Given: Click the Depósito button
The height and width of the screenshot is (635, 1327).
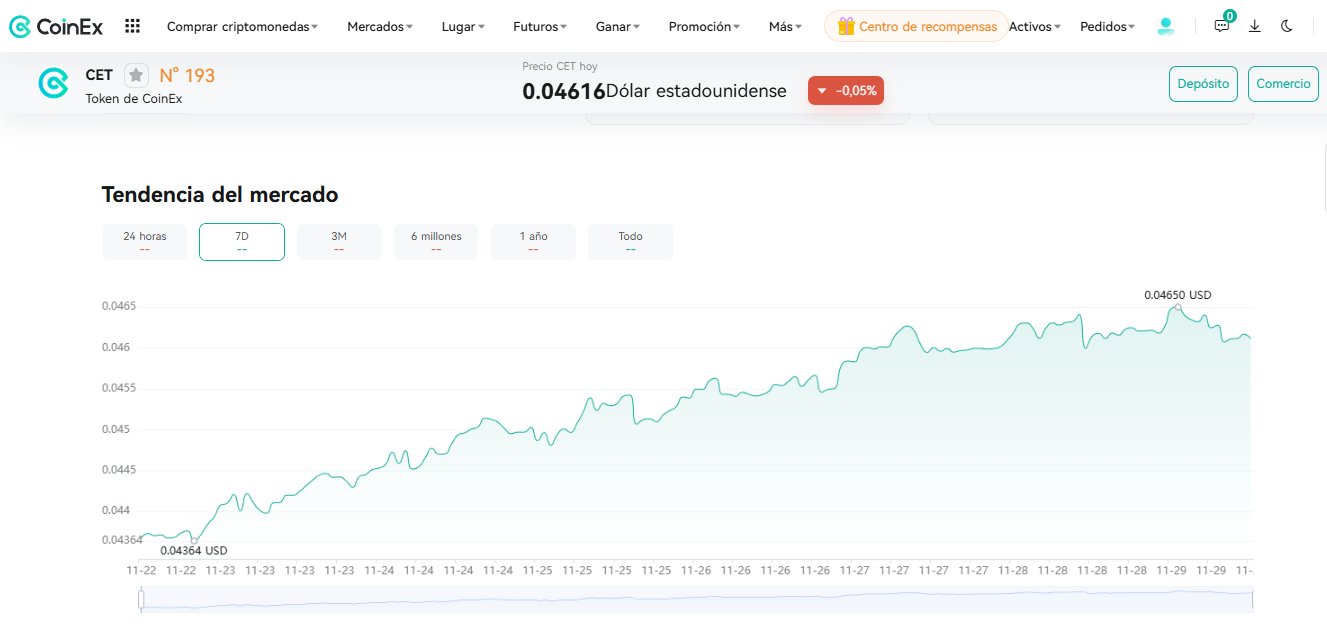Looking at the screenshot, I should (1203, 84).
